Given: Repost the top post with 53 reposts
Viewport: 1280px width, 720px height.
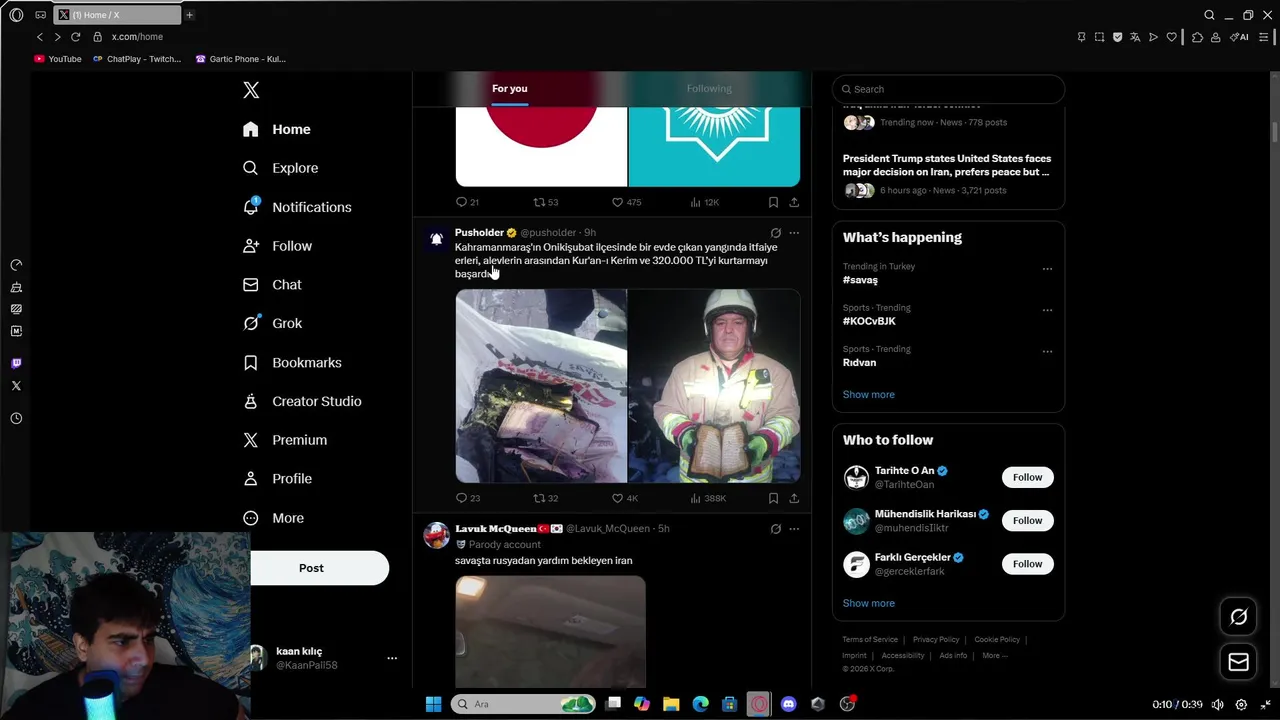Looking at the screenshot, I should pyautogui.click(x=546, y=202).
